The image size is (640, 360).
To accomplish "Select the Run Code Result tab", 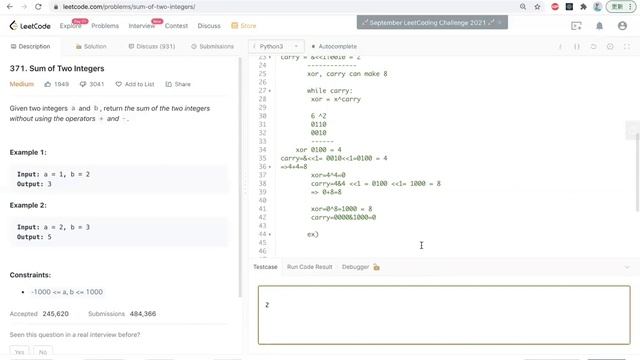I will click(309, 267).
